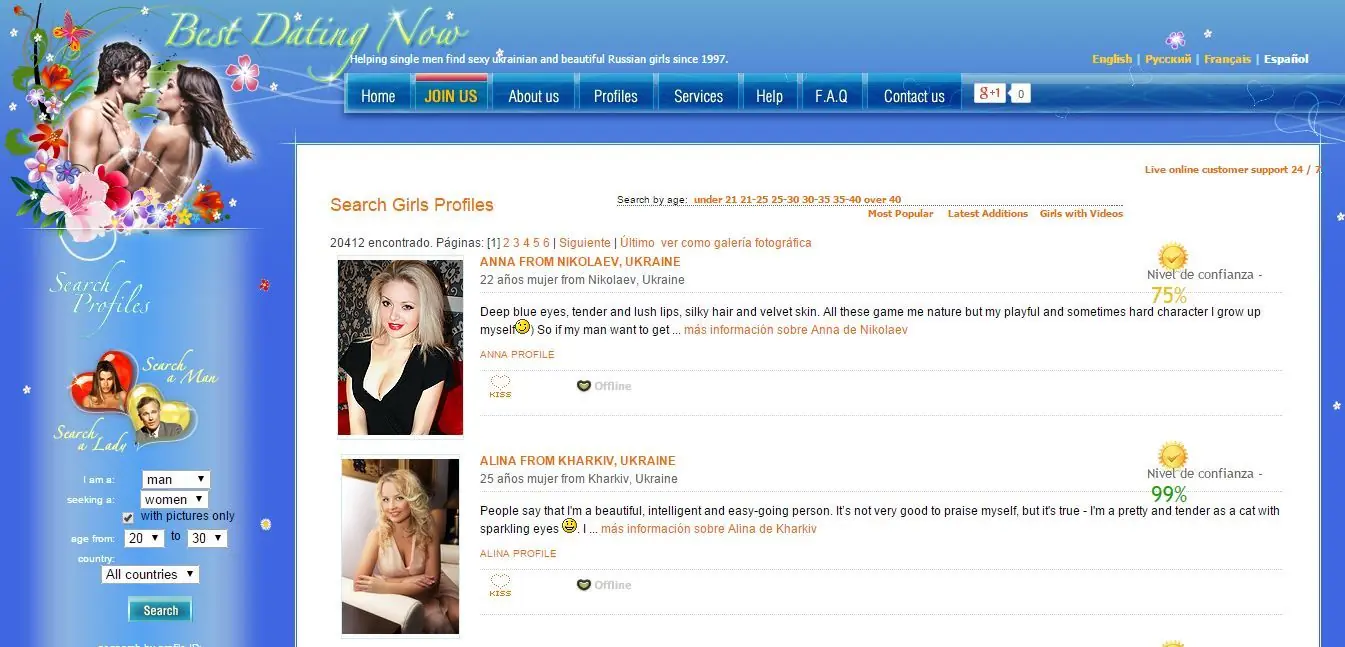This screenshot has width=1345, height=647.
Task: Open the JOIN US menu item
Action: (x=451, y=96)
